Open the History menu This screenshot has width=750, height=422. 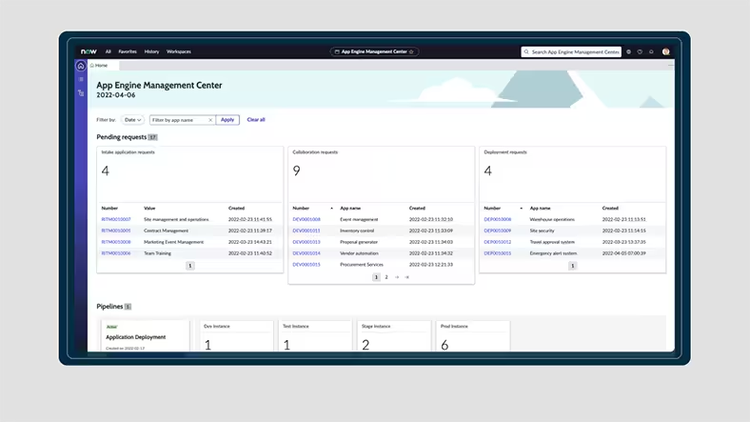(x=152, y=52)
